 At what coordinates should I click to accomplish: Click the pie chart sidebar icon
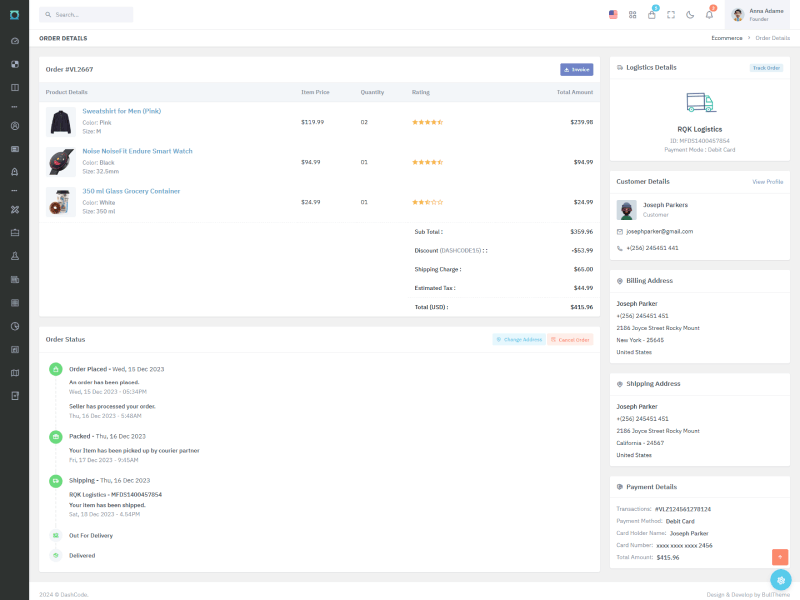(x=15, y=326)
